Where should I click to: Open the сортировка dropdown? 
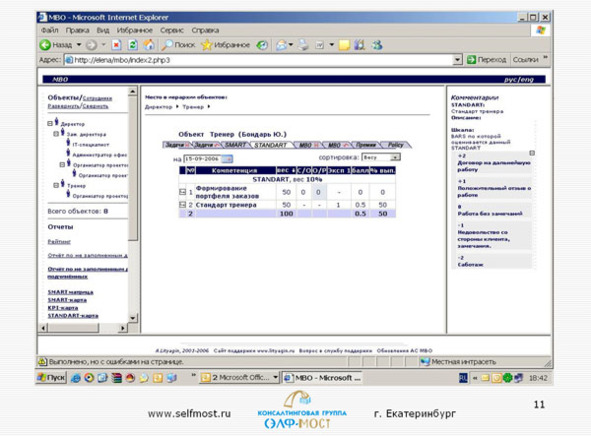tap(381, 157)
